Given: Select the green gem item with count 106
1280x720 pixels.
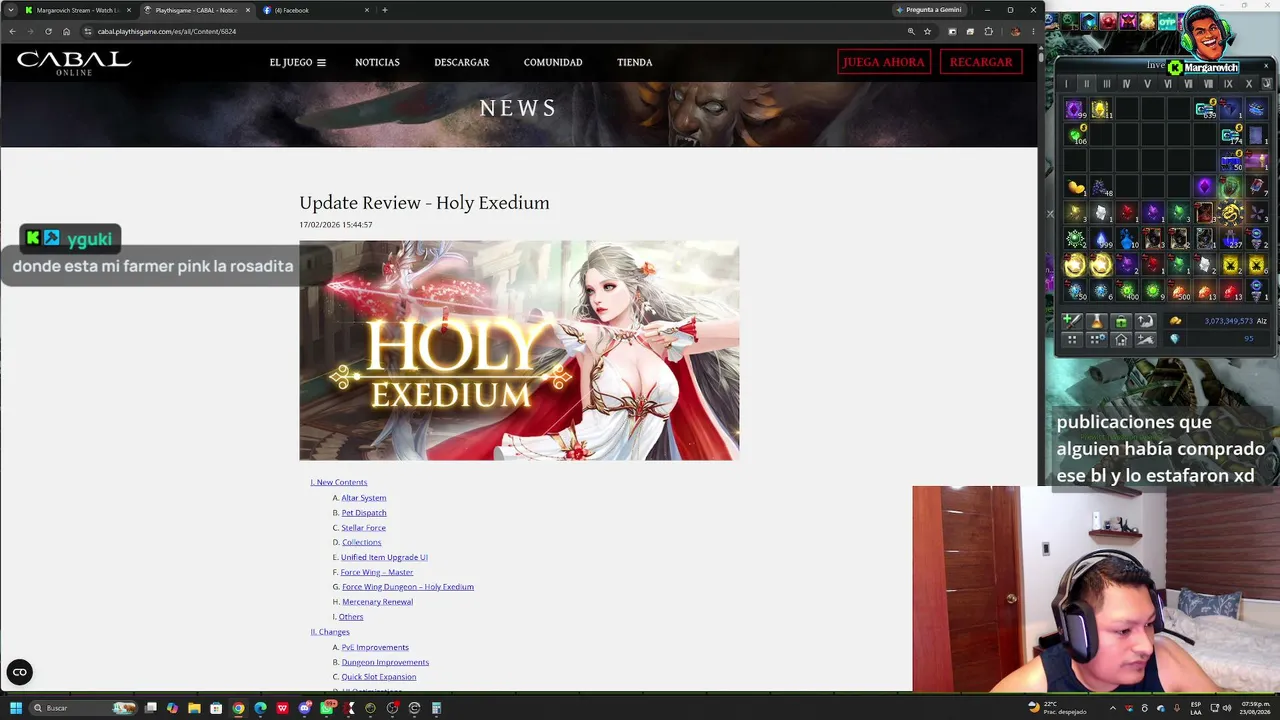Looking at the screenshot, I should (1075, 135).
